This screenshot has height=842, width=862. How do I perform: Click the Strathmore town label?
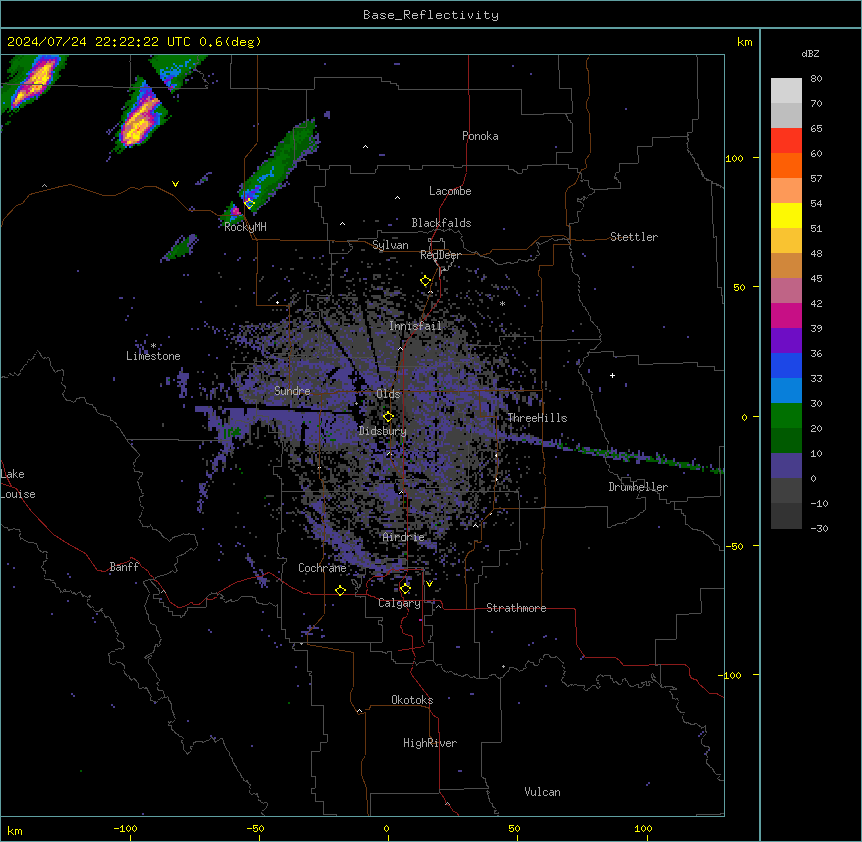tap(516, 608)
